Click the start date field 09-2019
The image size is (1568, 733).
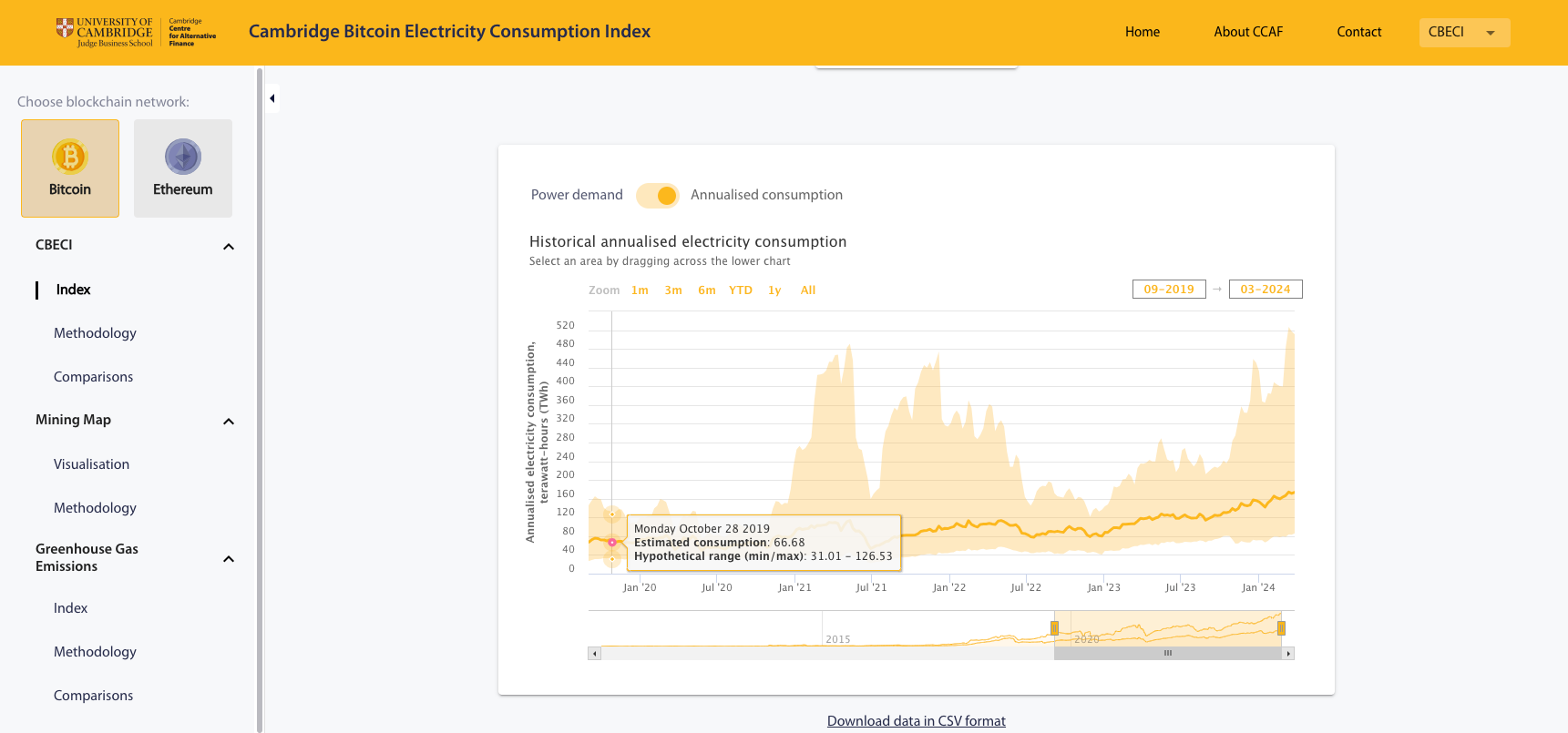(1169, 289)
